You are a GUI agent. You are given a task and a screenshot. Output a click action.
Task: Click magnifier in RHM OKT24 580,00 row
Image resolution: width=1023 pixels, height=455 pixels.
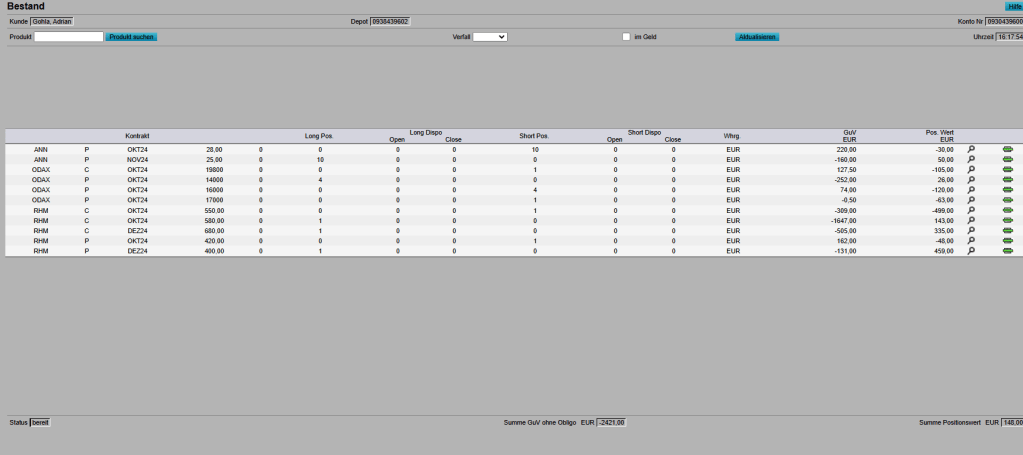970,221
